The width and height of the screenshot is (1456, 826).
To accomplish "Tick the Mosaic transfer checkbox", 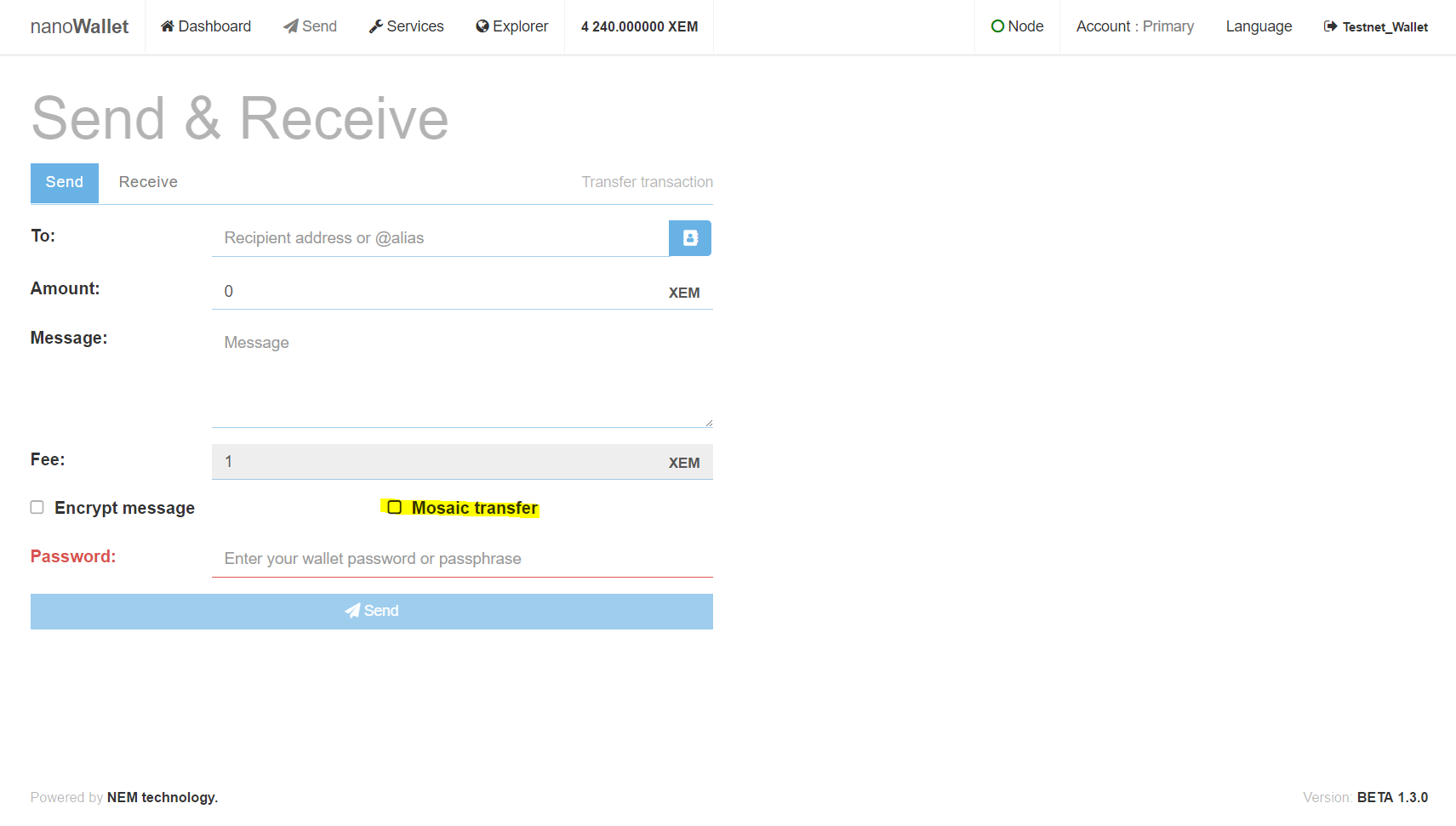I will point(394,507).
